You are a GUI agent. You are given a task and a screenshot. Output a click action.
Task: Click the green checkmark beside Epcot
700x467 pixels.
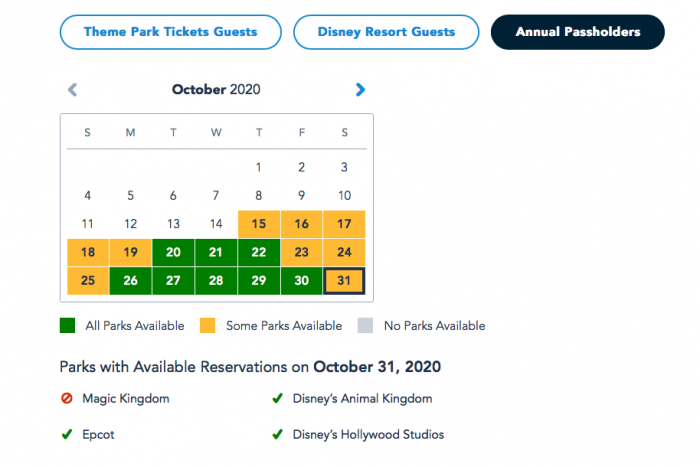(x=67, y=434)
